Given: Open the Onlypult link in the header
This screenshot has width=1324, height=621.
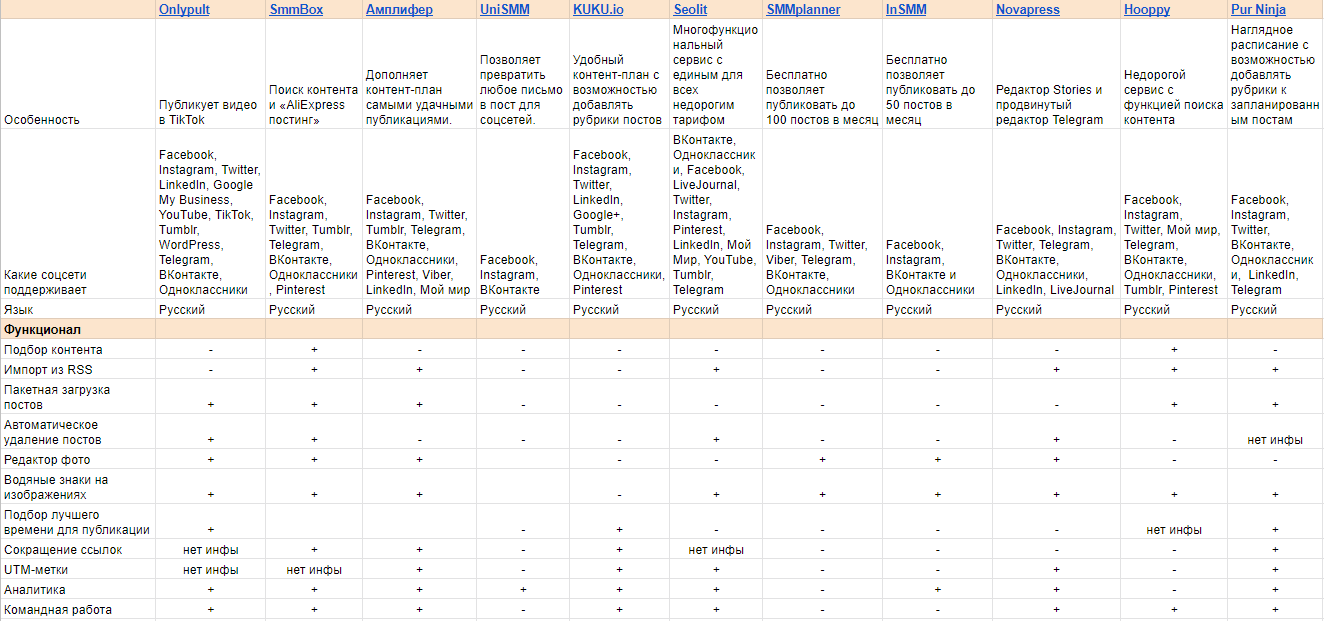Looking at the screenshot, I should click(x=184, y=10).
